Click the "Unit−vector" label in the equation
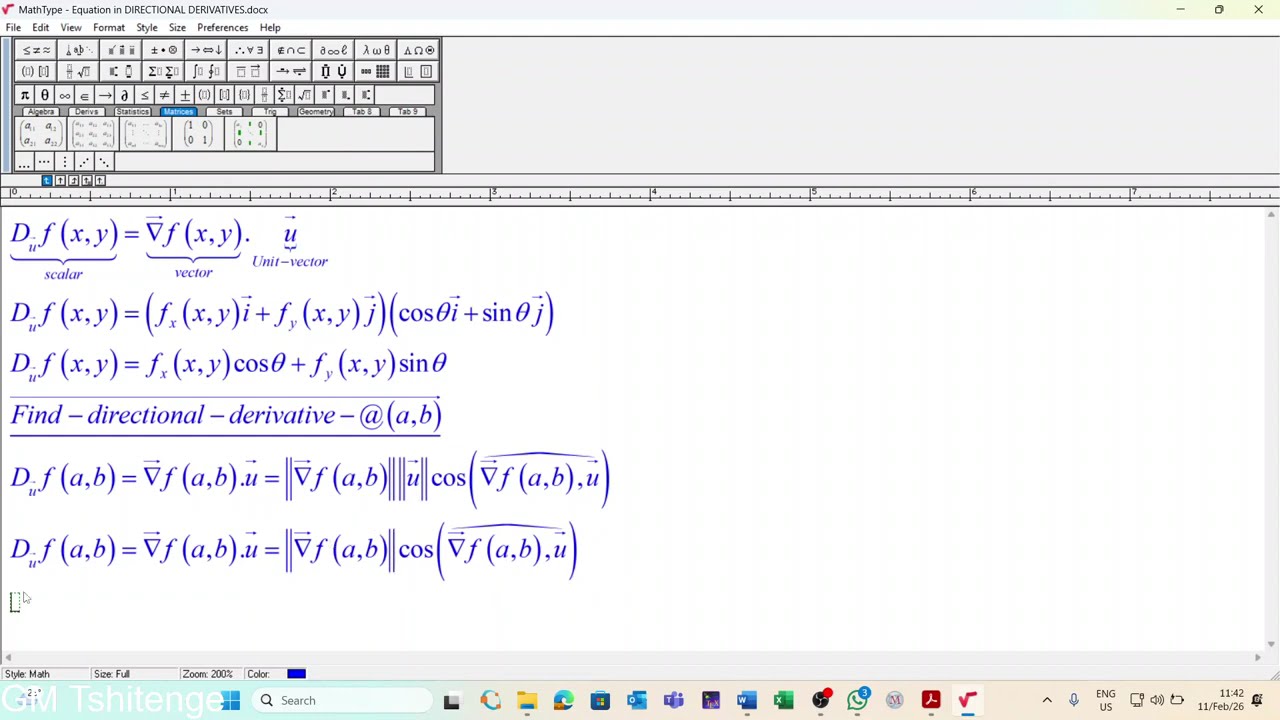The width and height of the screenshot is (1280, 720). pos(290,262)
